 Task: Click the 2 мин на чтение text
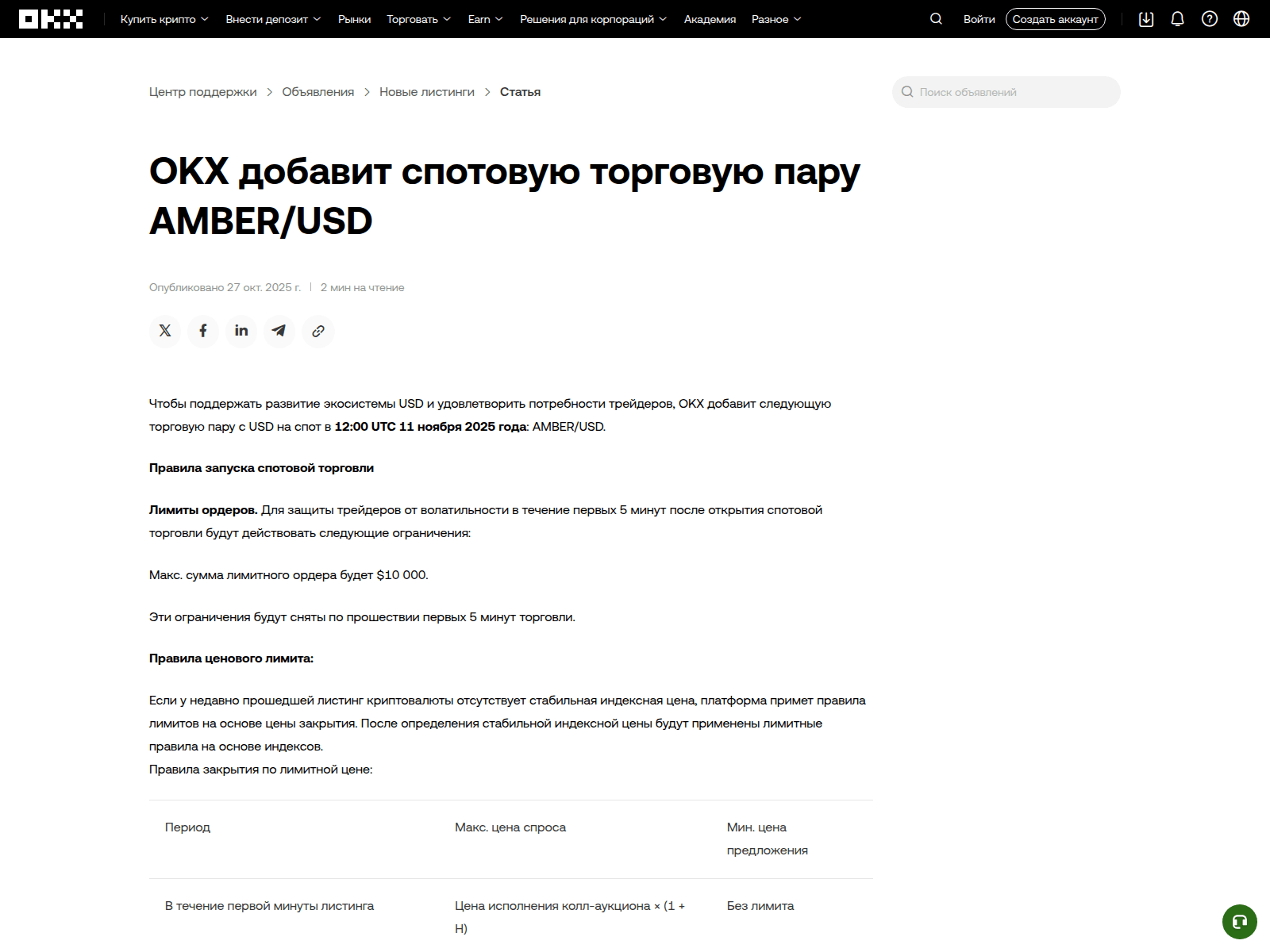tap(362, 287)
